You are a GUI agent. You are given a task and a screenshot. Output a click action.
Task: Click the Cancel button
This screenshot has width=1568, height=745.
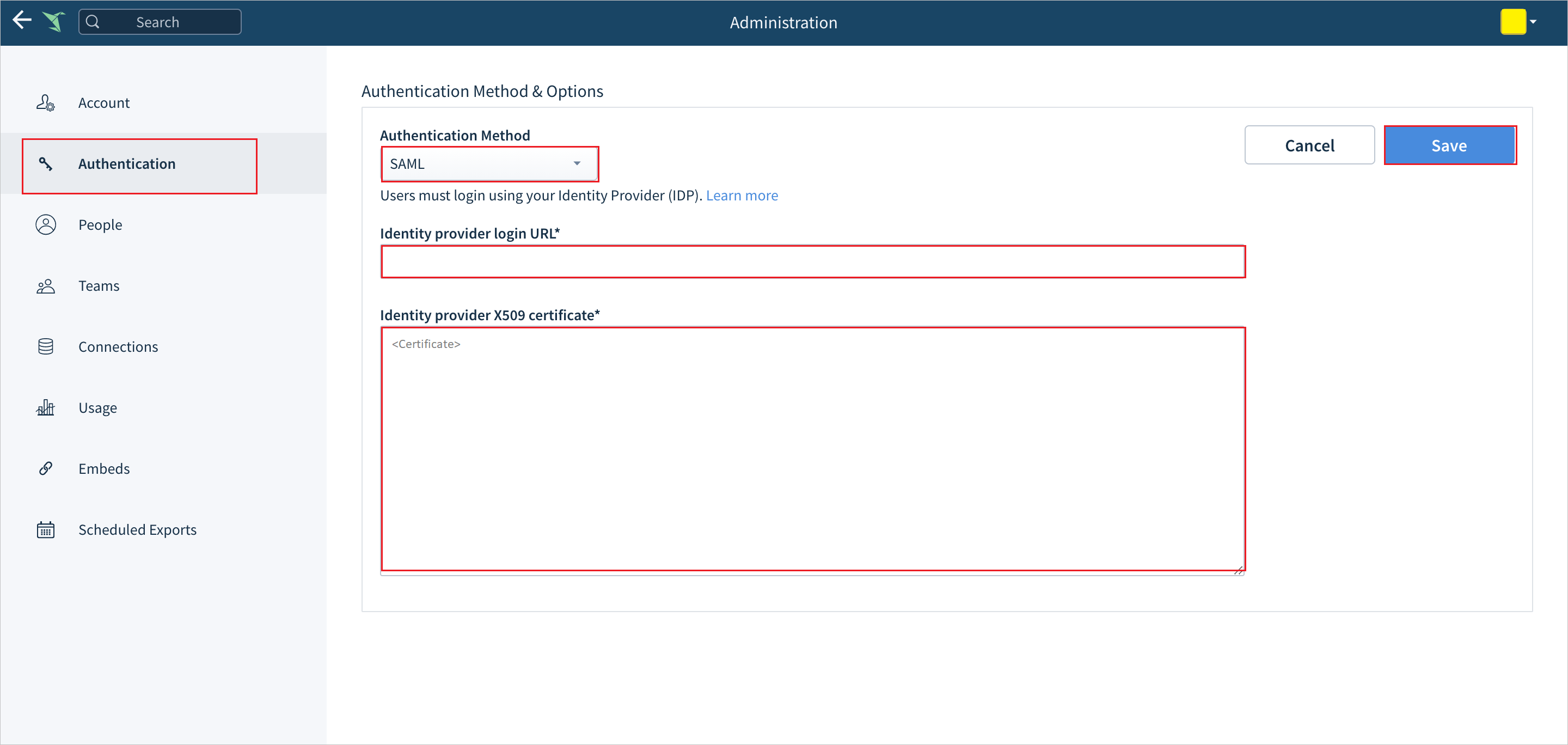coord(1310,145)
